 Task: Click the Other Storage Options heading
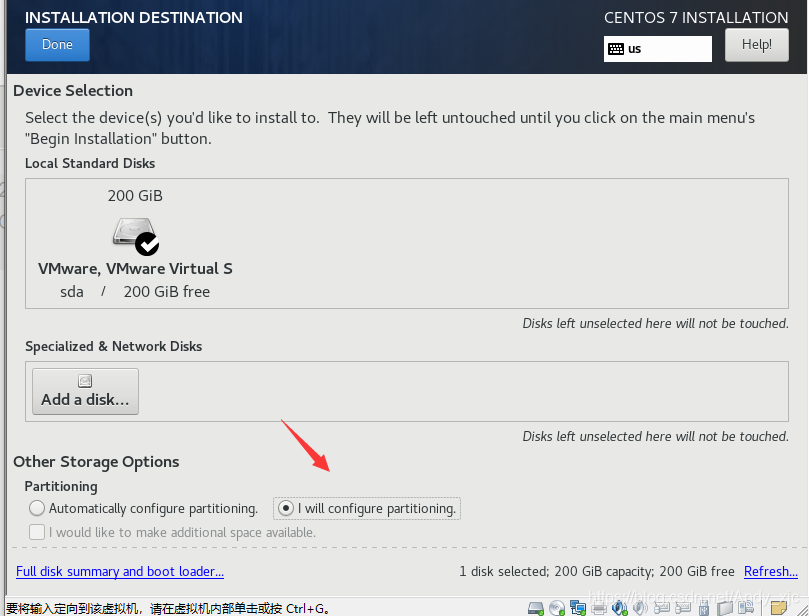pyautogui.click(x=96, y=462)
